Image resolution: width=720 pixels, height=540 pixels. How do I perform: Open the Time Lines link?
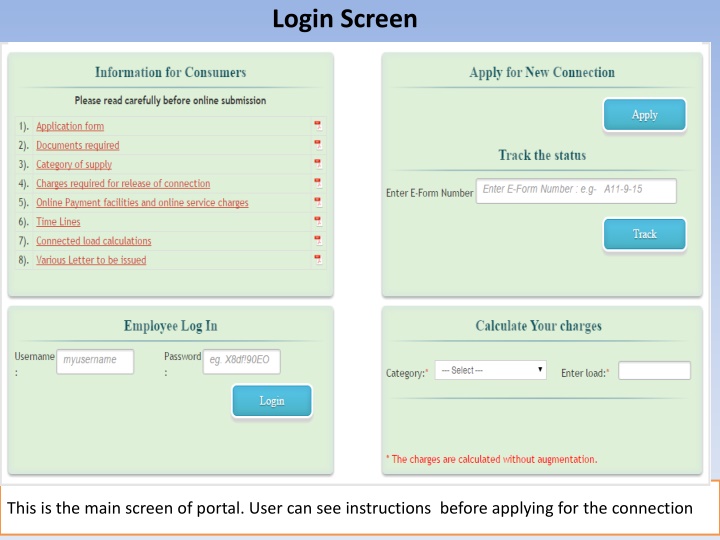[58, 222]
